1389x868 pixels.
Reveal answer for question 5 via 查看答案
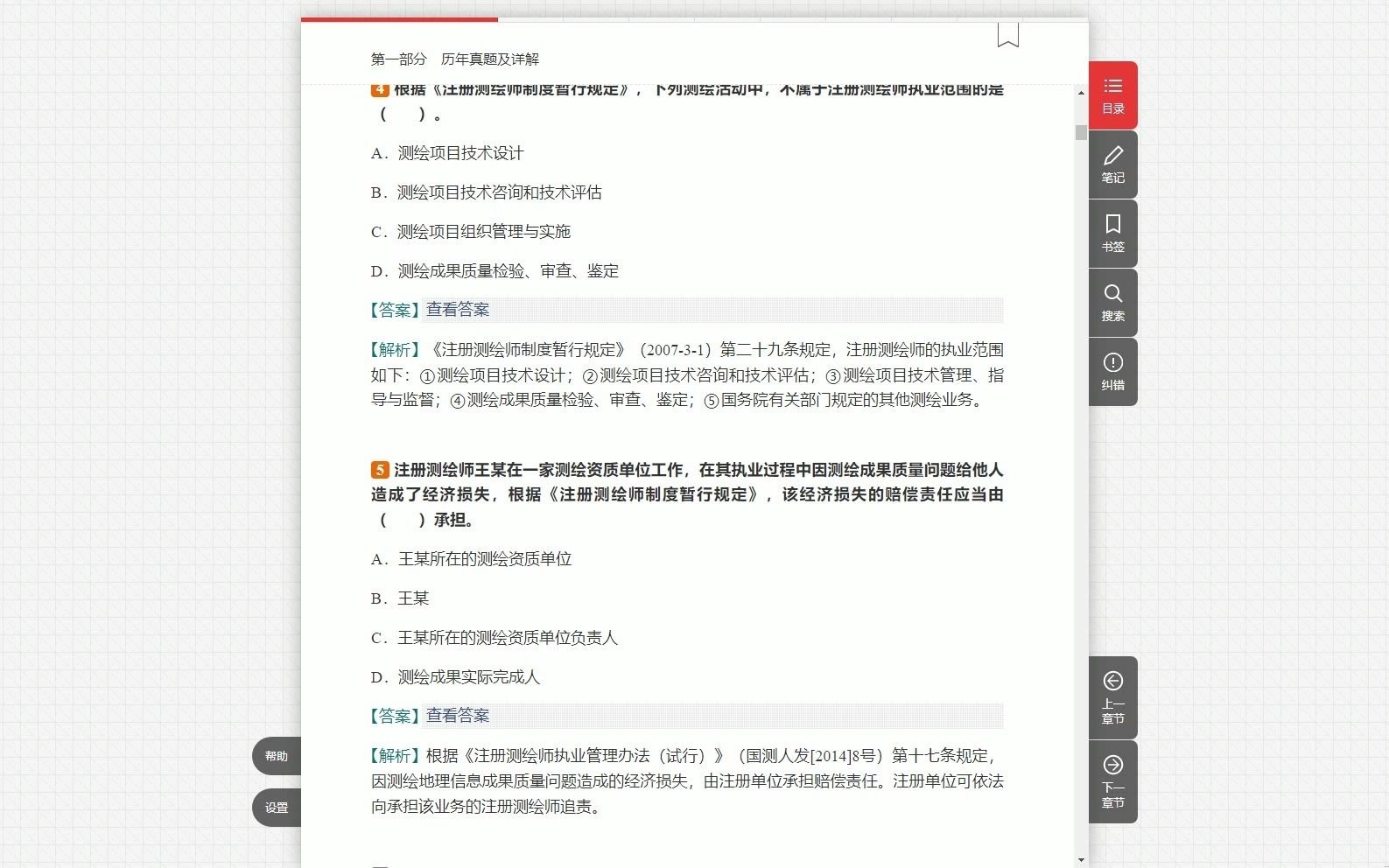pyautogui.click(x=457, y=716)
